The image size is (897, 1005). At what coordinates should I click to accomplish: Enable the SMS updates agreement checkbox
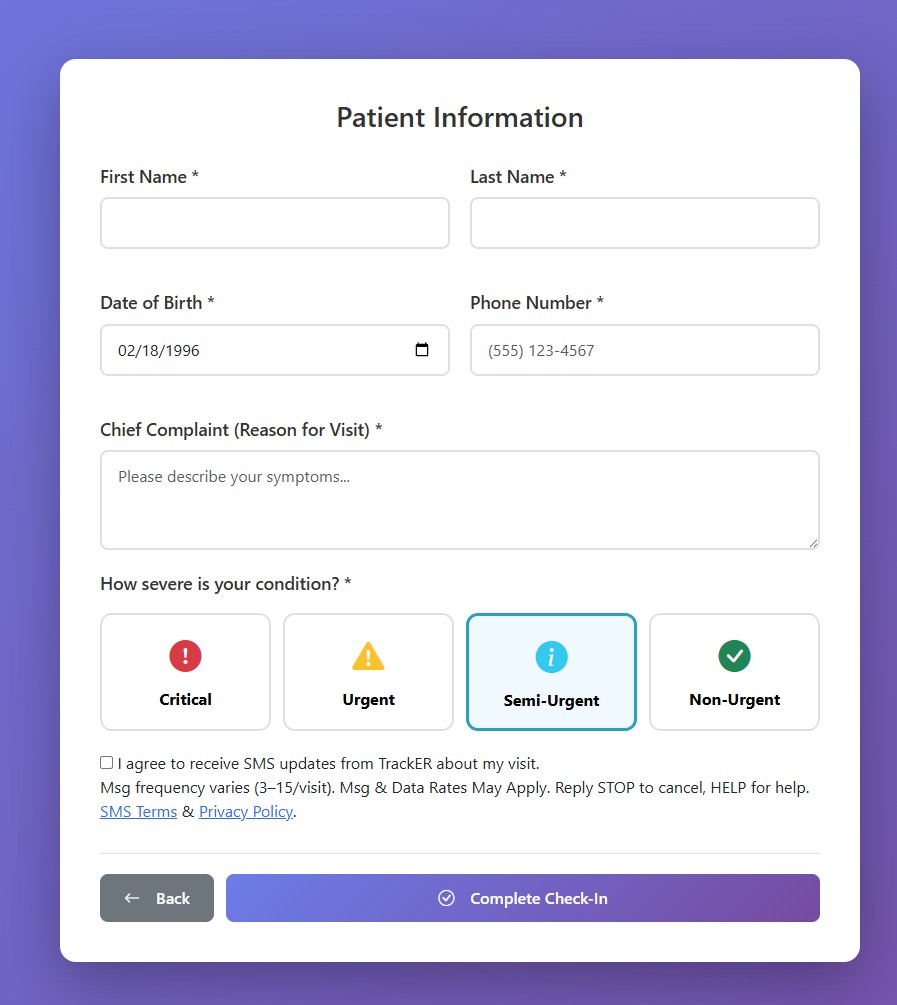coord(106,762)
